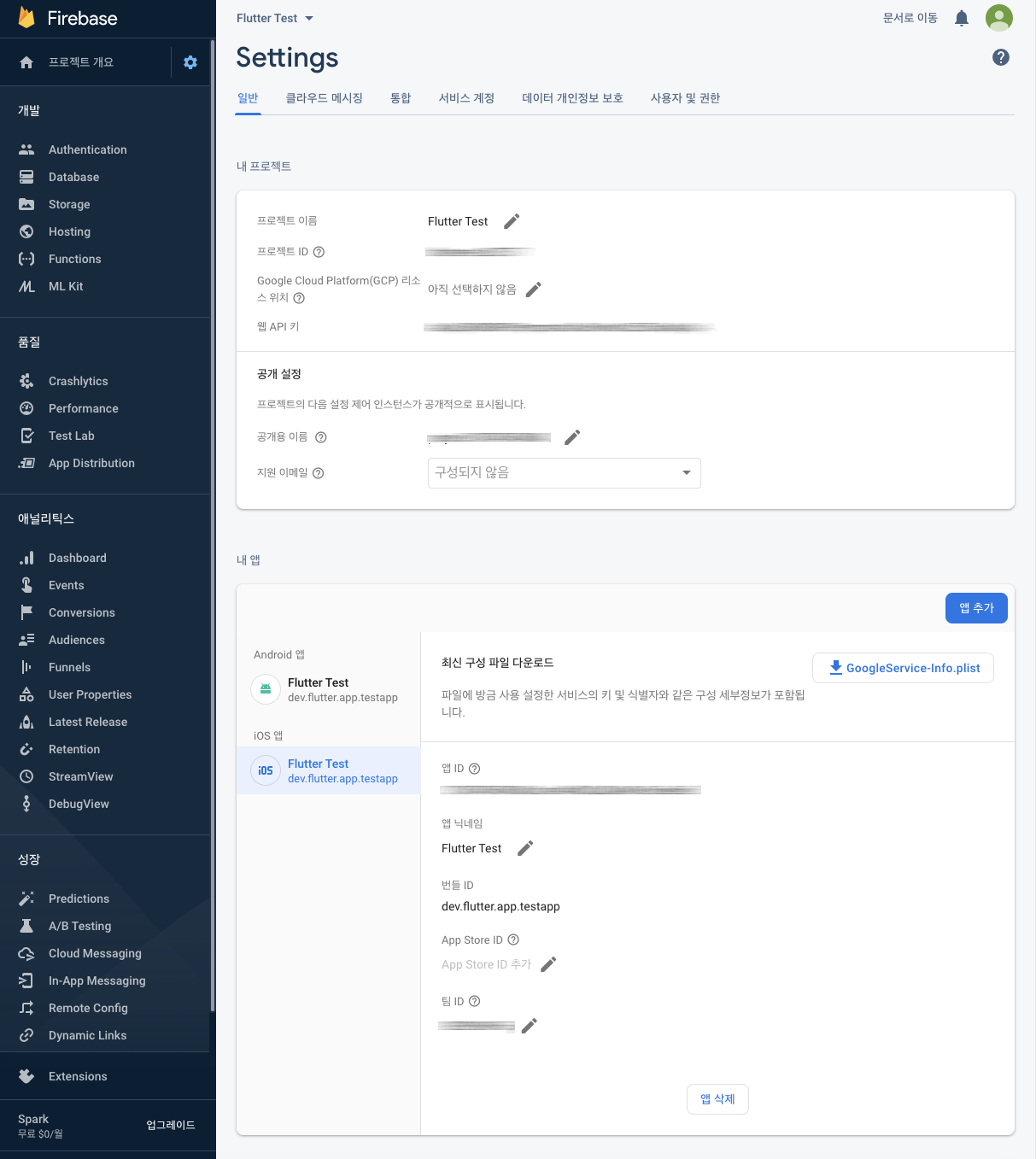Open the user account avatar
Image resolution: width=1036 pixels, height=1159 pixels.
pos(999,18)
